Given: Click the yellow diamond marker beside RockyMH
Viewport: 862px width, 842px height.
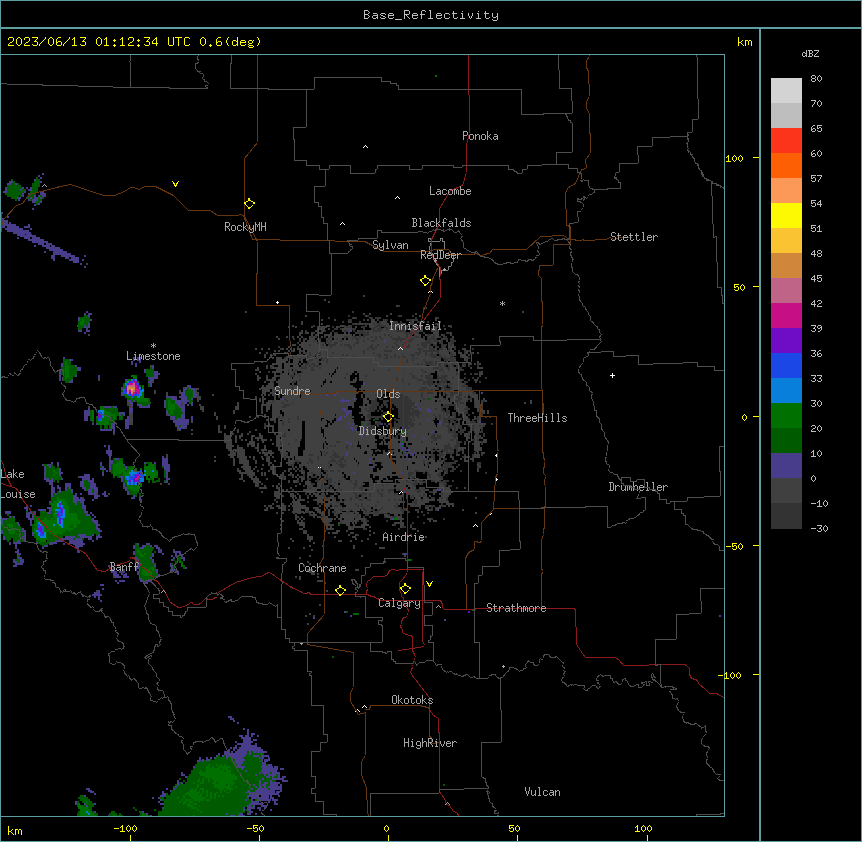Looking at the screenshot, I should pyautogui.click(x=249, y=204).
